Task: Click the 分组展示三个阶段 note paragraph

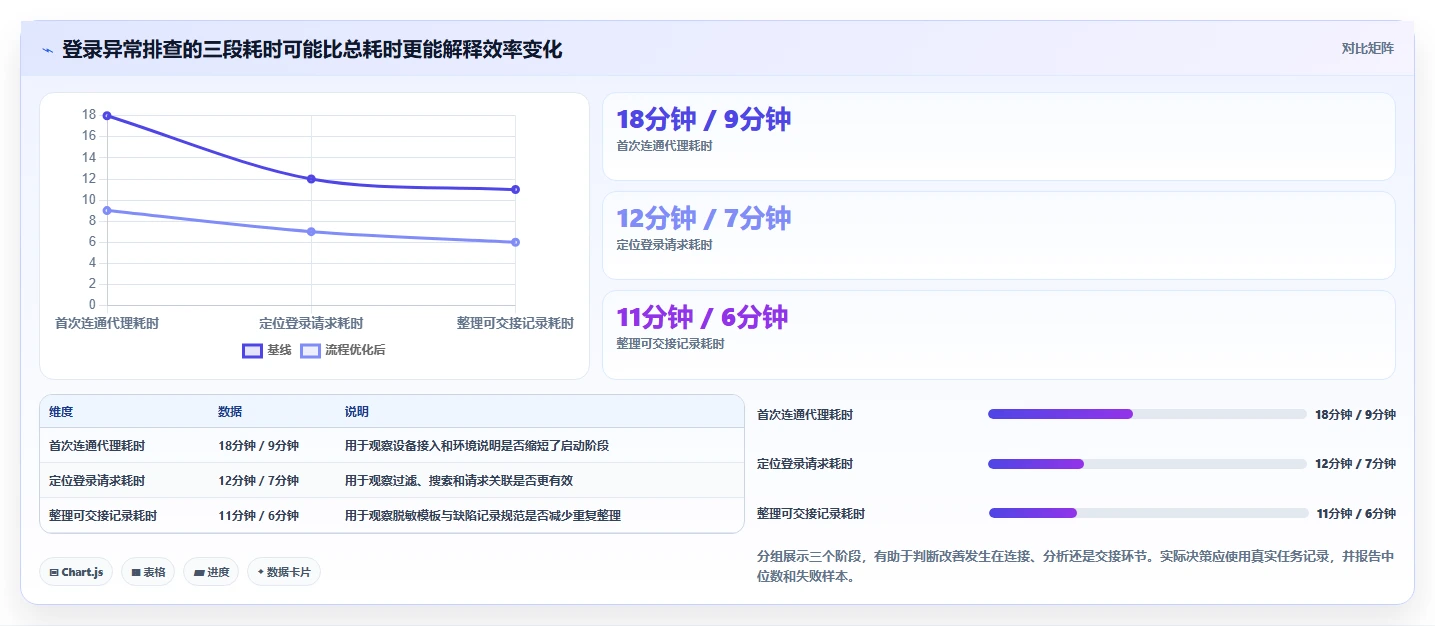Action: tap(1075, 567)
